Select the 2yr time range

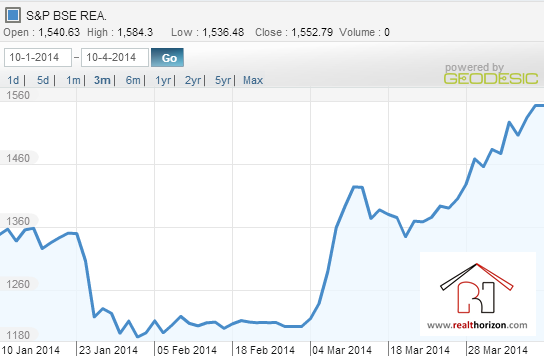click(193, 80)
